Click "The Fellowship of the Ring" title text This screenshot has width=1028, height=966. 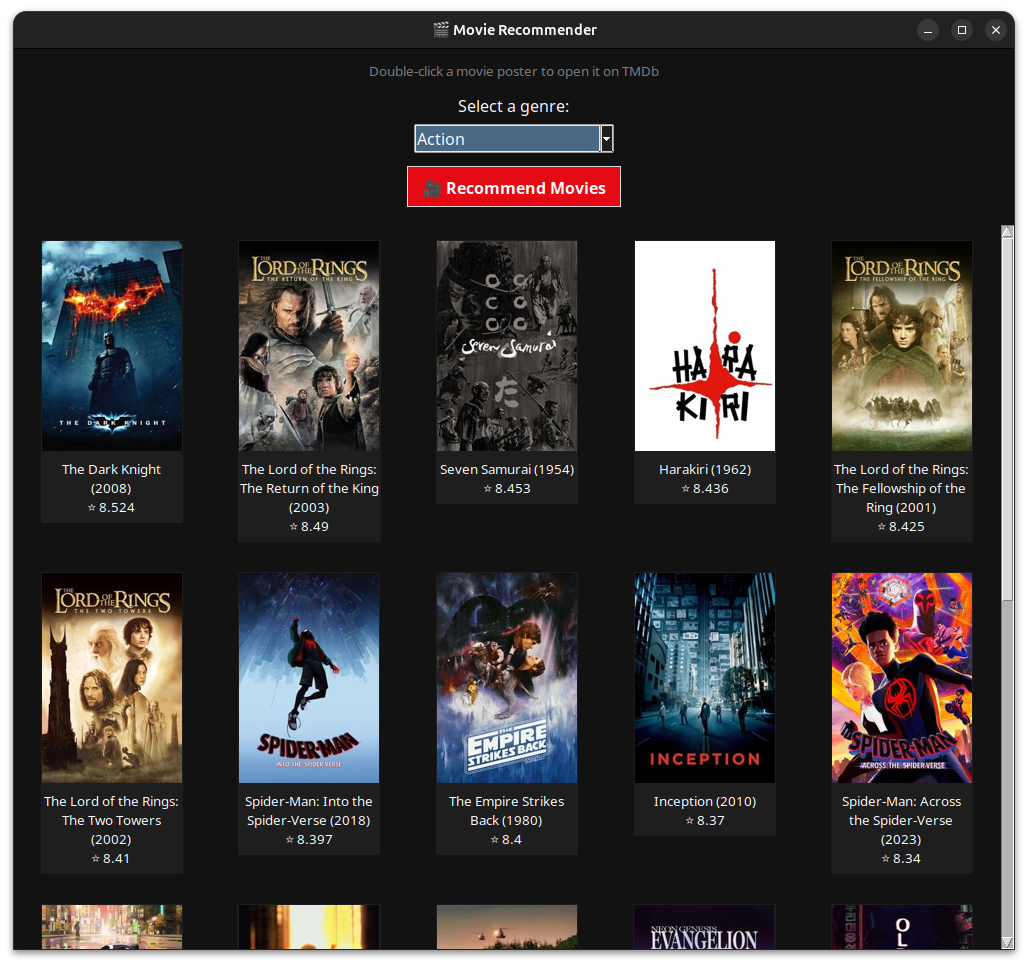900,498
